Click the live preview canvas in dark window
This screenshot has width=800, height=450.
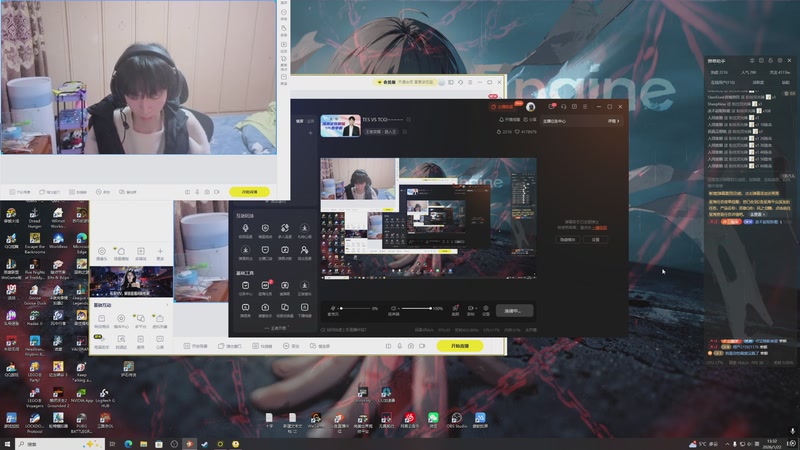[428, 218]
